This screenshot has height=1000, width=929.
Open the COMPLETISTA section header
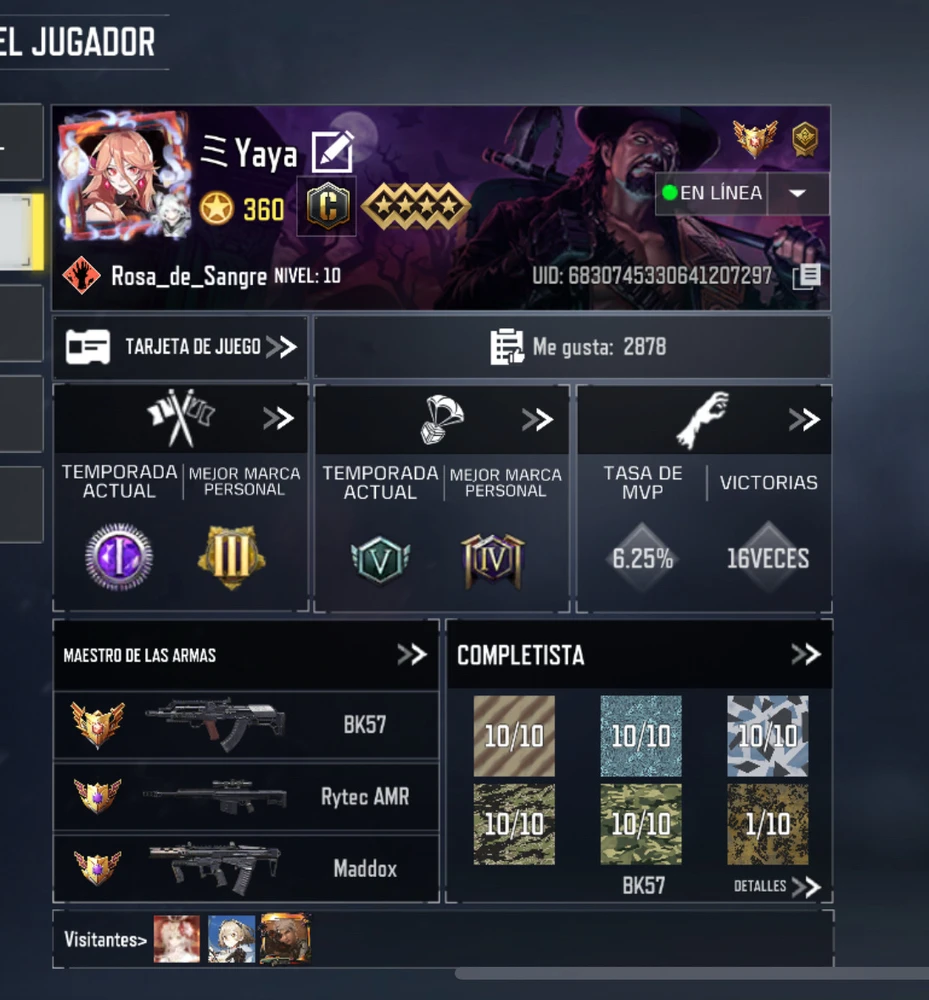[x=640, y=655]
